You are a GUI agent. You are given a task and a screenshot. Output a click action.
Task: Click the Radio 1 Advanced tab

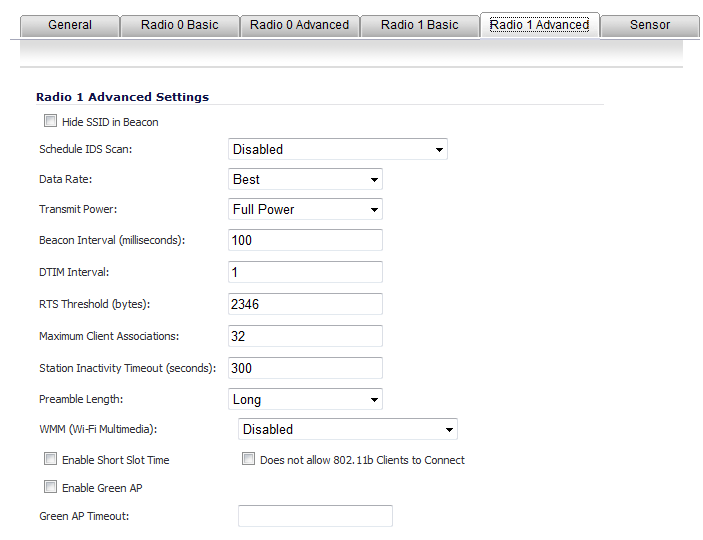[539, 25]
